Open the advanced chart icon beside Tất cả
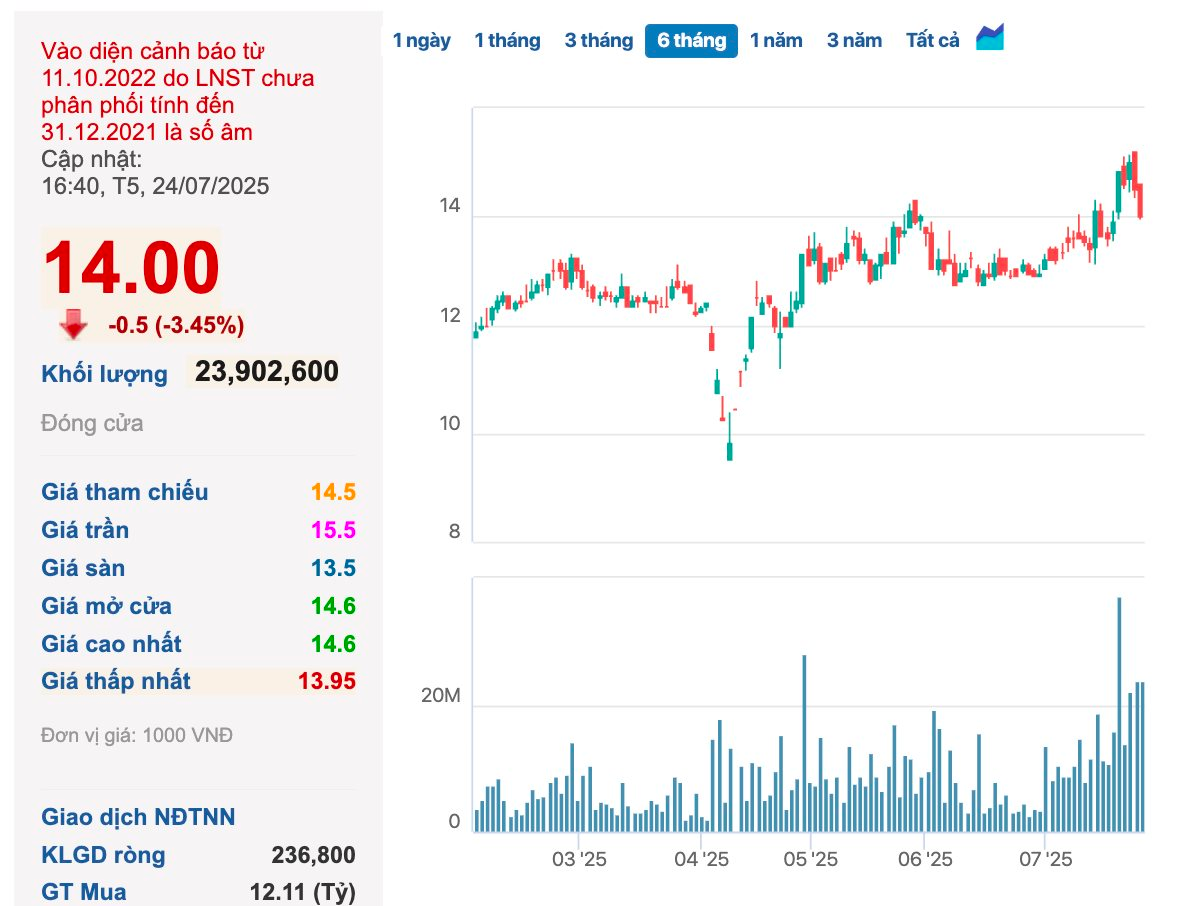Viewport: 1186px width, 906px height. (x=990, y=38)
